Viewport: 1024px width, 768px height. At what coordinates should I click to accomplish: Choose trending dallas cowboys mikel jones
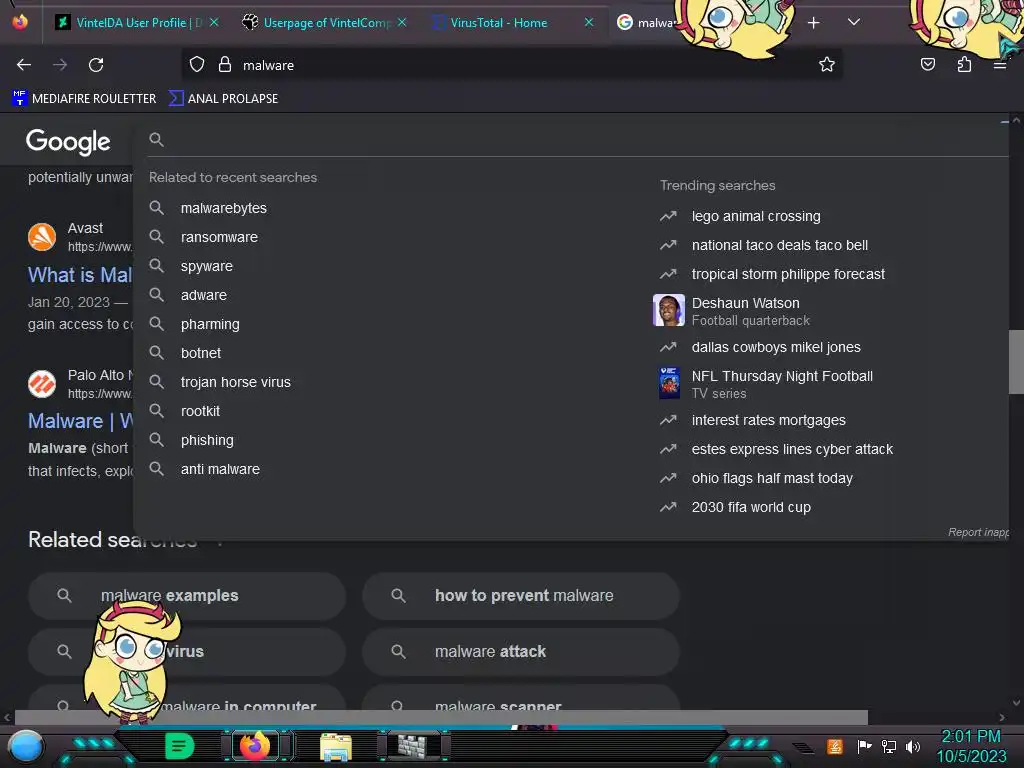(x=776, y=347)
